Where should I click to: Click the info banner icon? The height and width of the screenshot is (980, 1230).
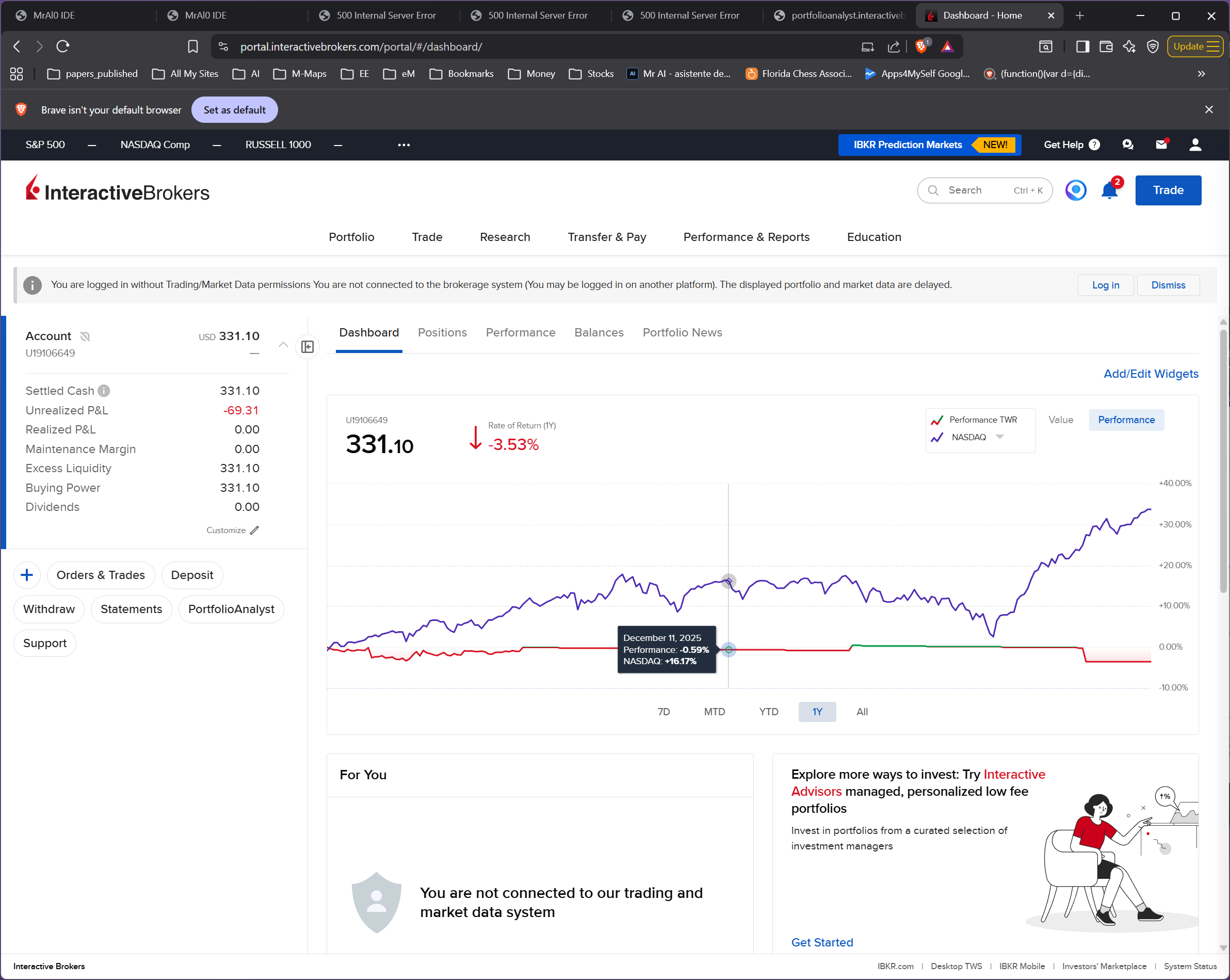click(x=33, y=285)
